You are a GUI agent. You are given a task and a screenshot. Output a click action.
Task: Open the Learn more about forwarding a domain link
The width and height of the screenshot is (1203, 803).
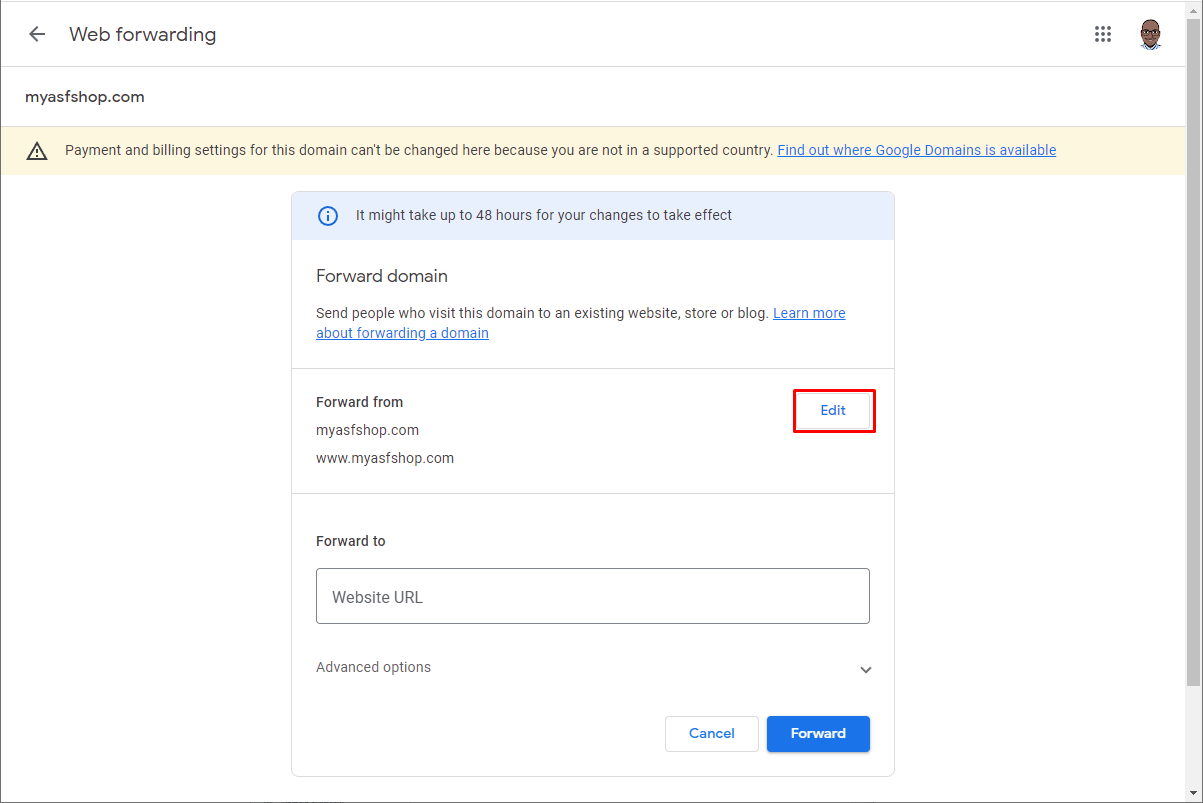pyautogui.click(x=581, y=323)
